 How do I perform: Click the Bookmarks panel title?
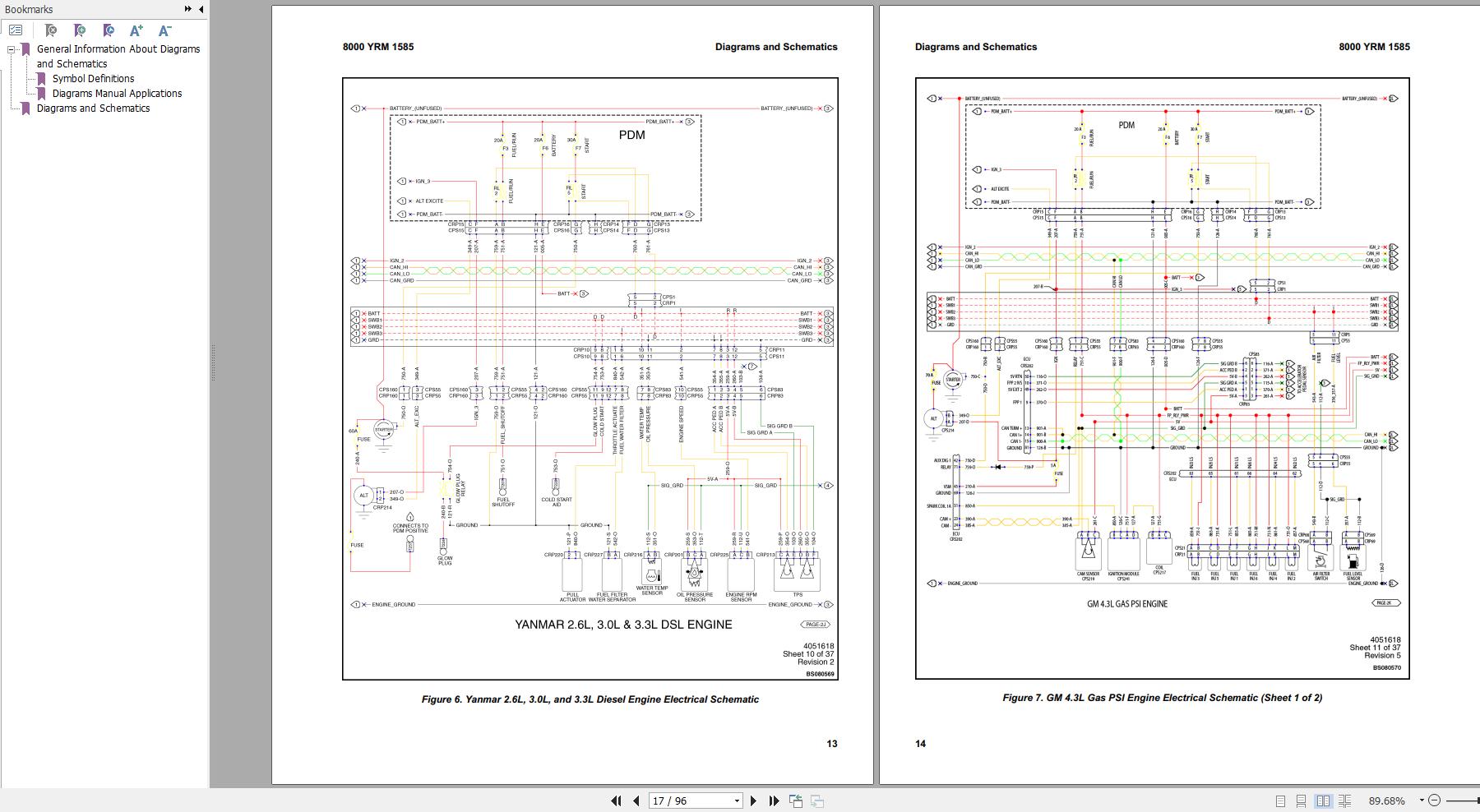pos(29,9)
